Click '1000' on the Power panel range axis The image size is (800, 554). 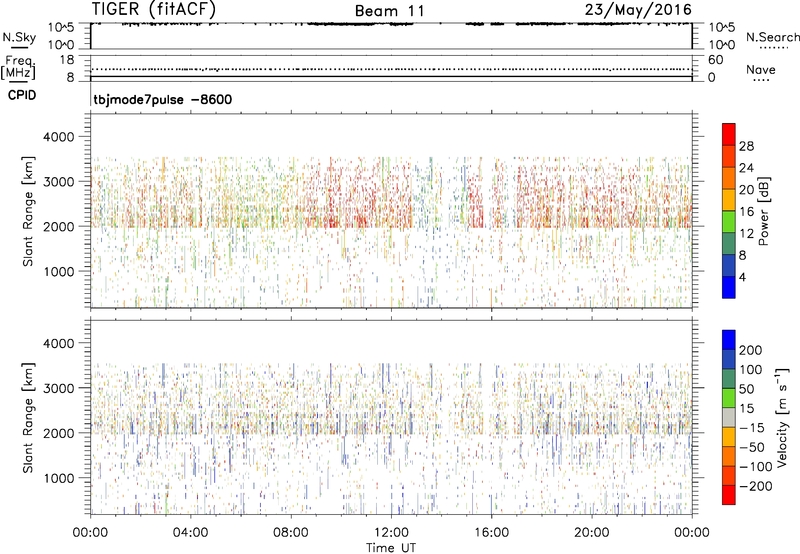[x=59, y=271]
